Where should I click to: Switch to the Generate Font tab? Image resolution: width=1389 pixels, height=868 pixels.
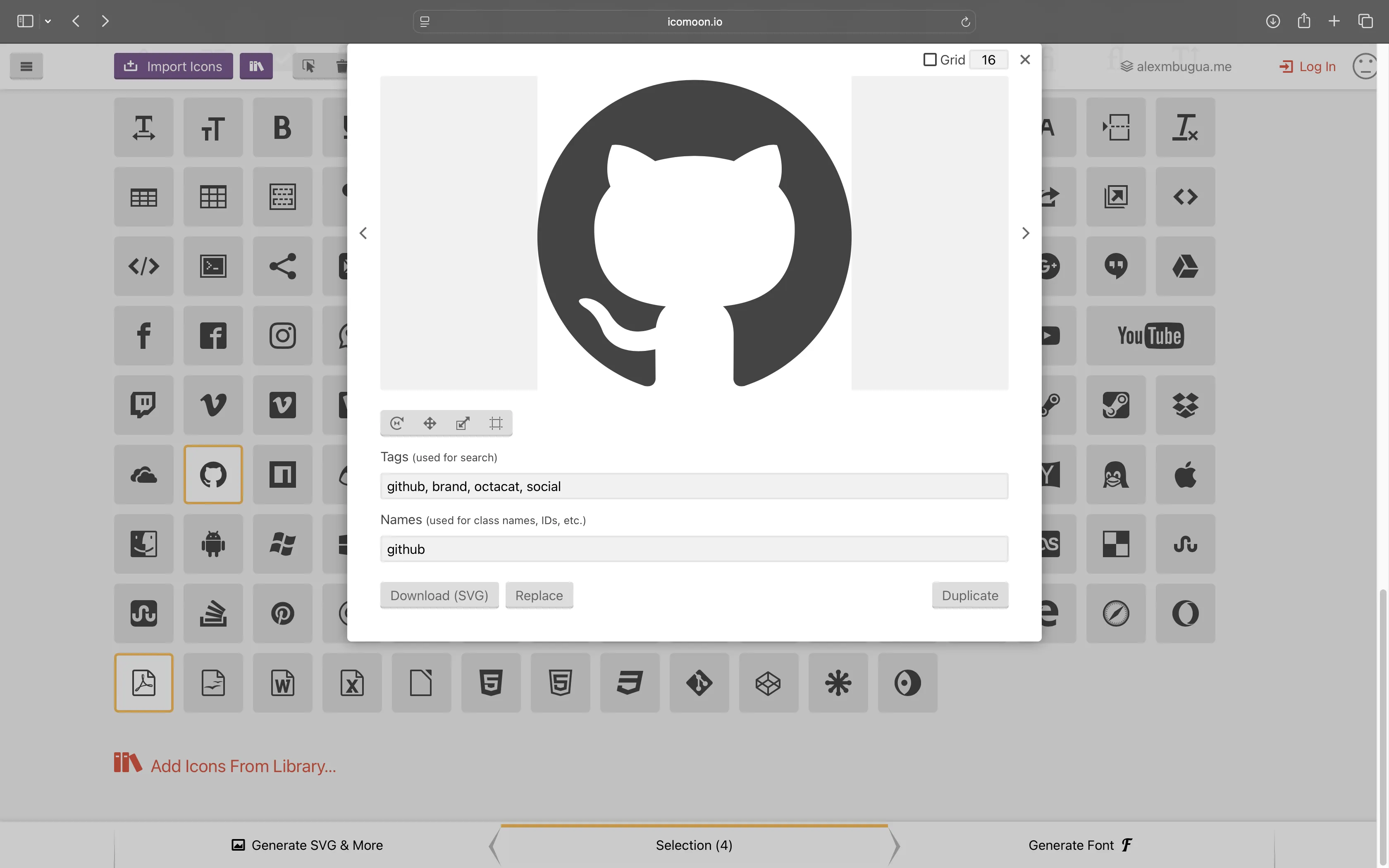pyautogui.click(x=1079, y=844)
